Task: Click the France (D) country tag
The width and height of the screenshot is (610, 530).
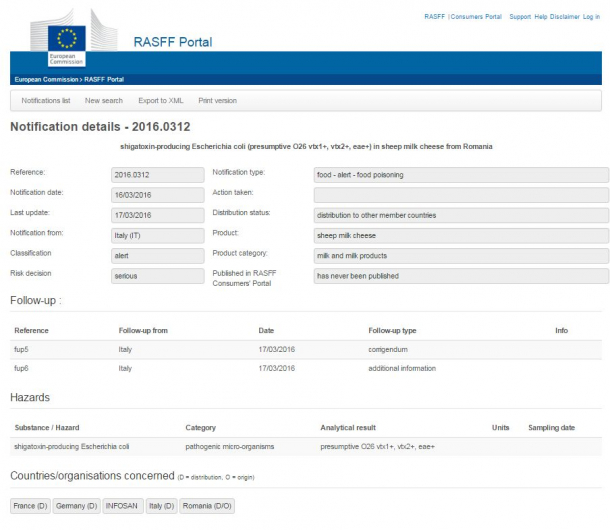Action: coord(30,506)
